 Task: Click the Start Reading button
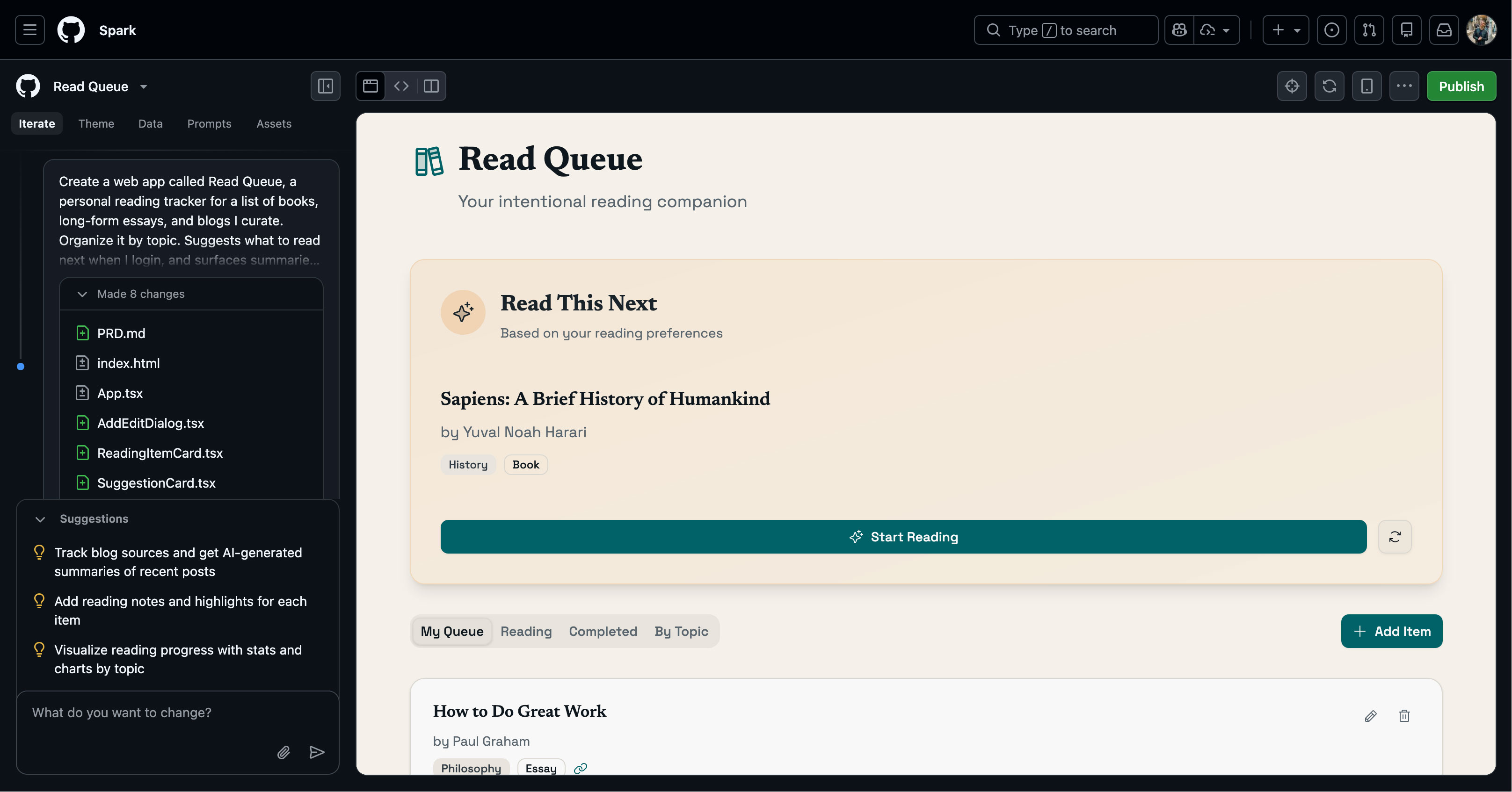coord(903,537)
